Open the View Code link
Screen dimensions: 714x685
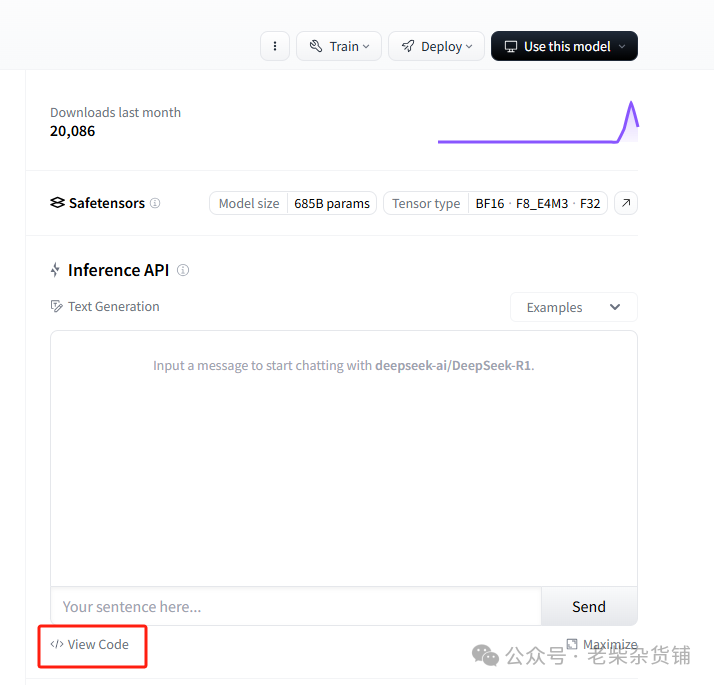tap(90, 644)
